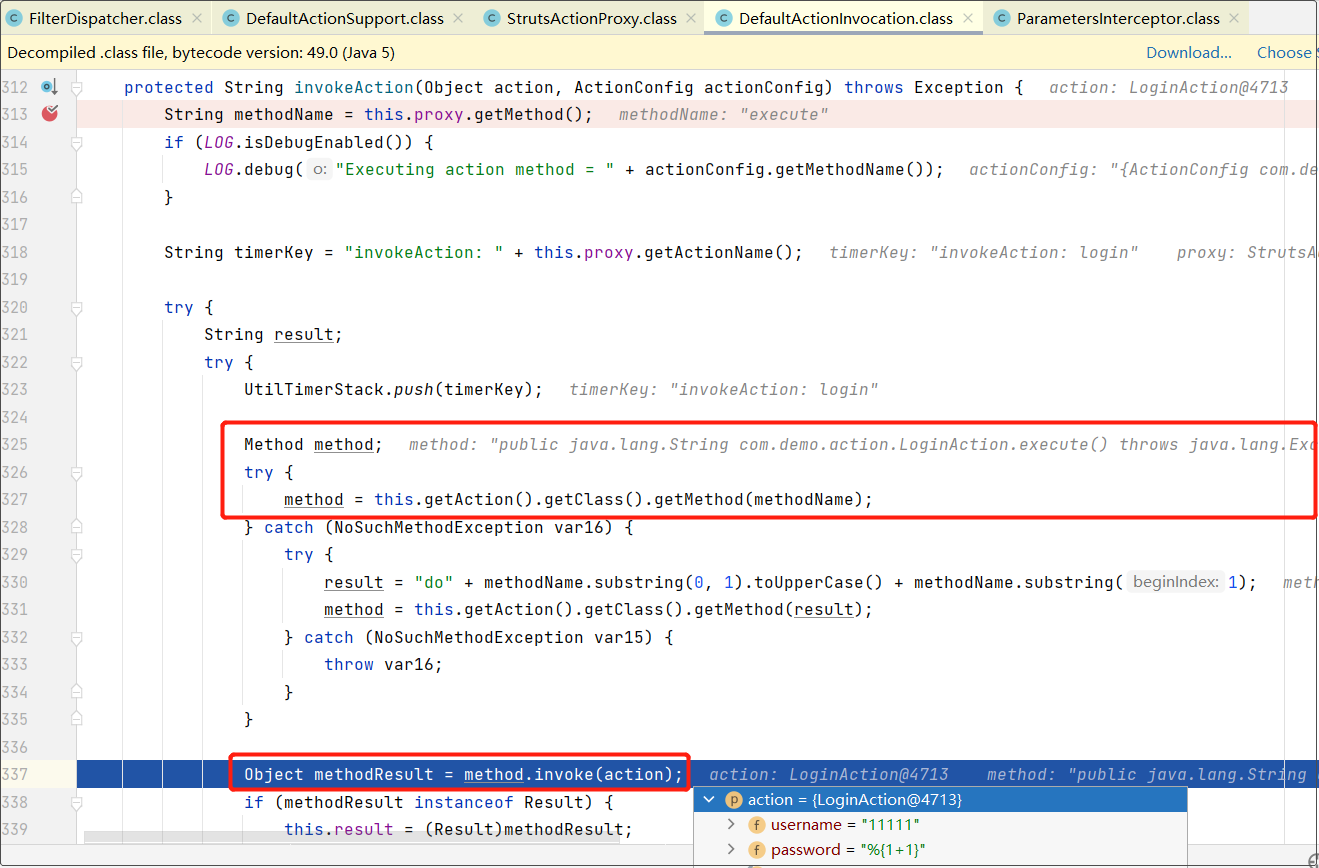Close the ParametersInterceptor.class tab
Screen dimensions: 1319x868
pos(1234,18)
